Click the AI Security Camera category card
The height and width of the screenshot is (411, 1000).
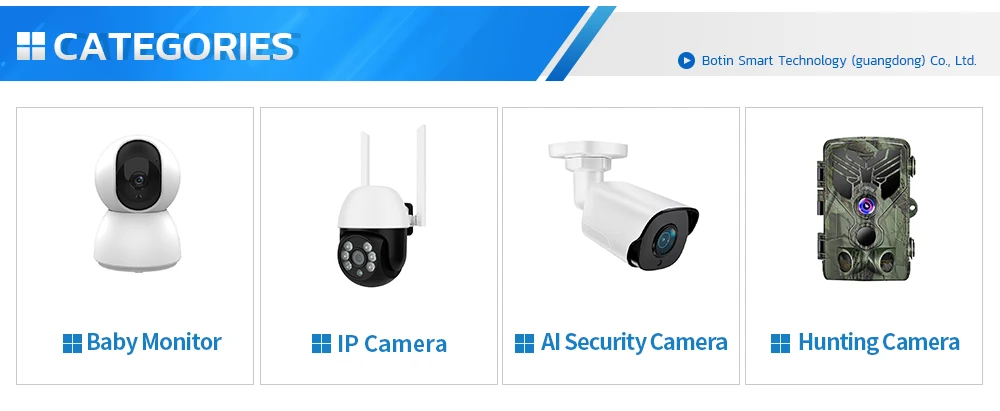(621, 246)
